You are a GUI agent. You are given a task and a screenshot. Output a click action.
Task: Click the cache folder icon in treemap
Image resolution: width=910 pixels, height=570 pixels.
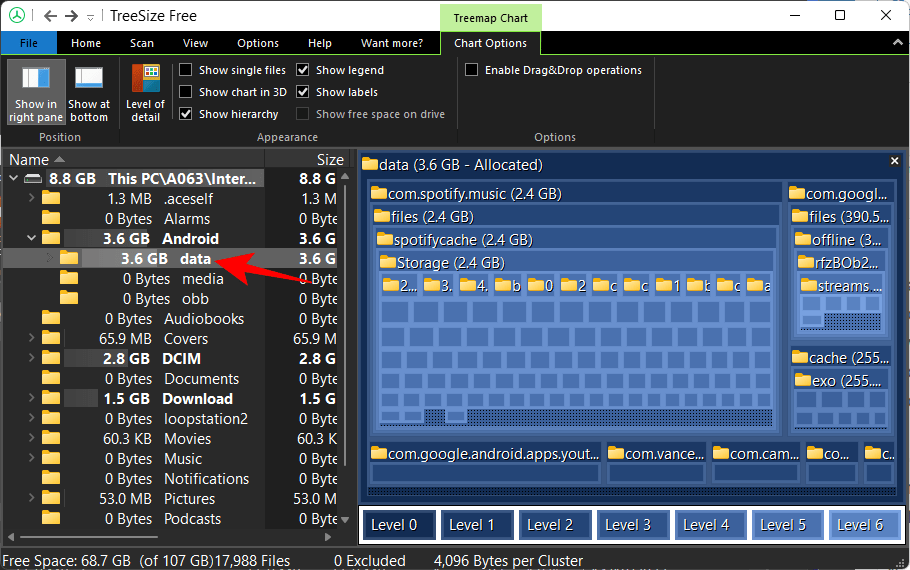[x=800, y=356]
